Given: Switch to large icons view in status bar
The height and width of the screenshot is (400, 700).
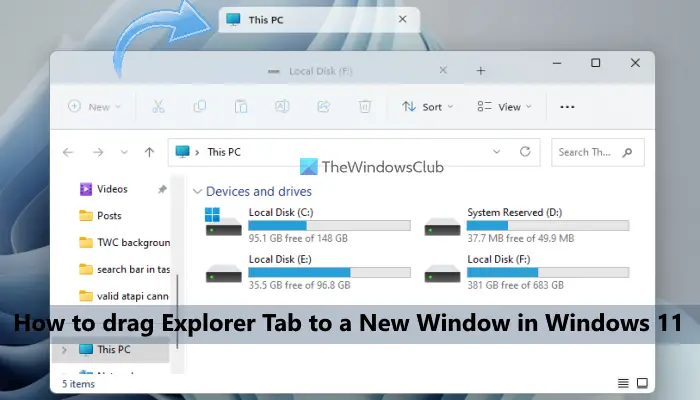Looking at the screenshot, I should coord(642,383).
